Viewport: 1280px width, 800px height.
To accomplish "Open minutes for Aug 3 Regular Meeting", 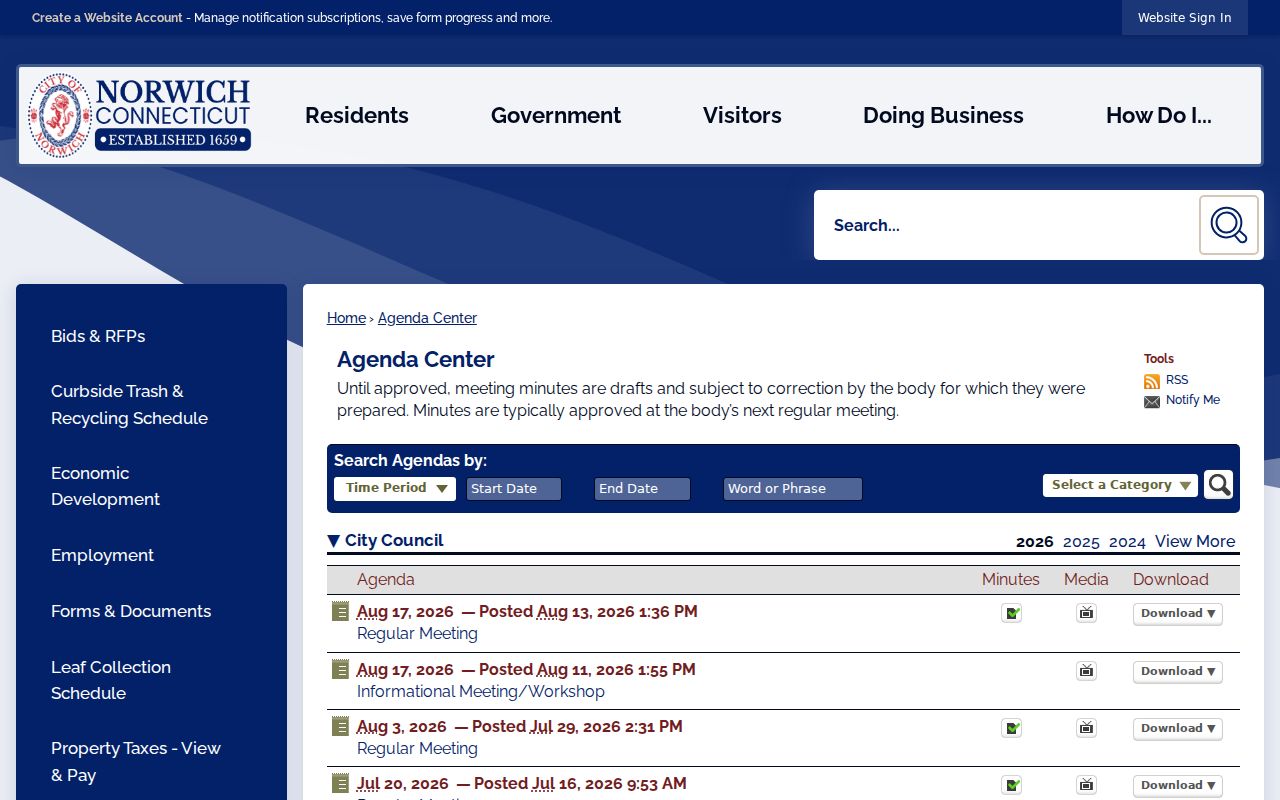I will [1011, 728].
